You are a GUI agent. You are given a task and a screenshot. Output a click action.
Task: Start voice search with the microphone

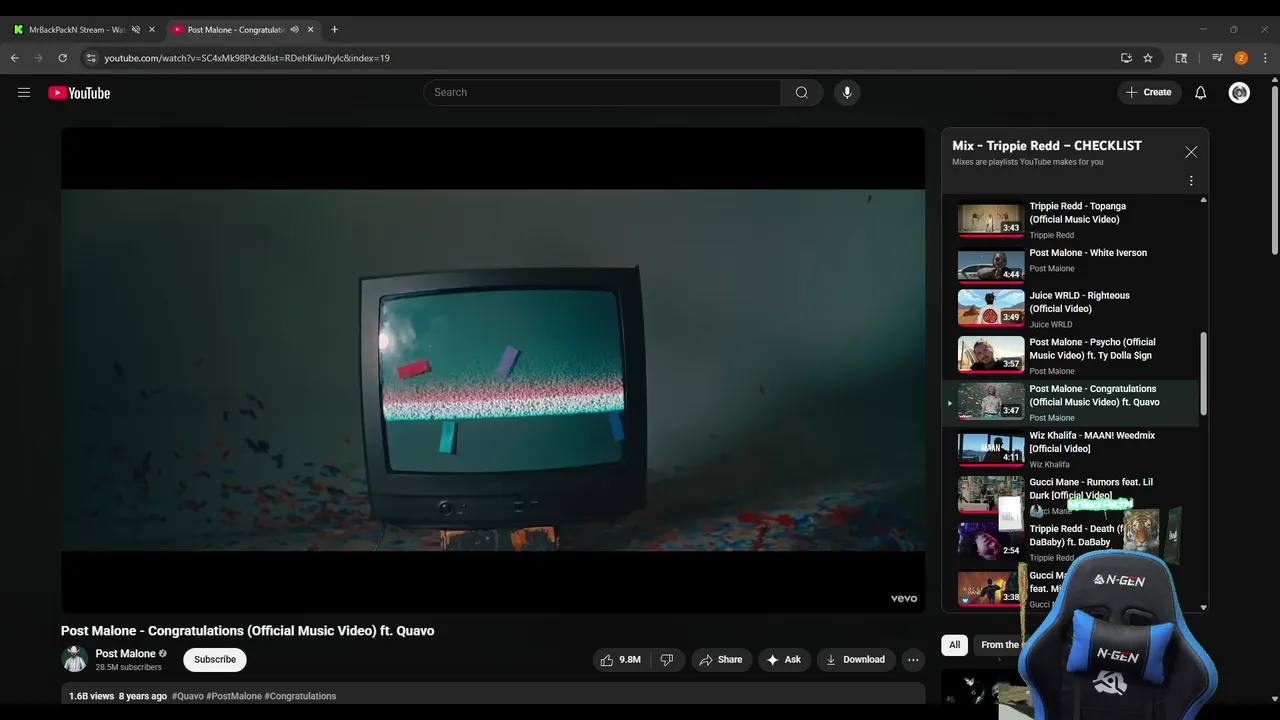coord(847,93)
